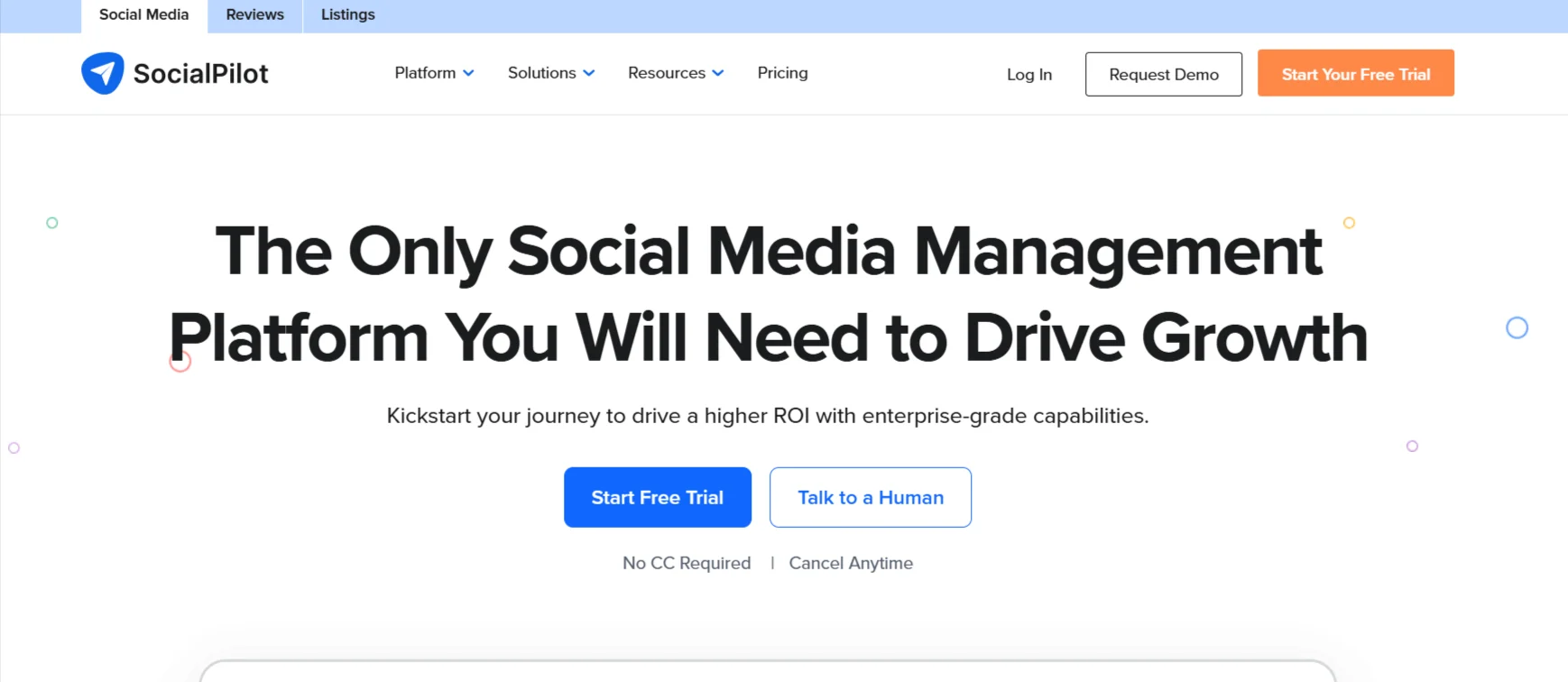The image size is (1568, 682).
Task: Click the No CC Required text
Action: pos(686,562)
